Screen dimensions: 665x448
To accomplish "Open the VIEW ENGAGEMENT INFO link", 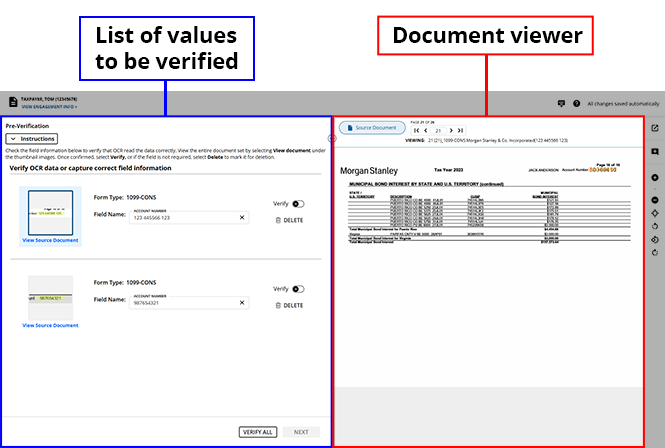I will click(49, 107).
